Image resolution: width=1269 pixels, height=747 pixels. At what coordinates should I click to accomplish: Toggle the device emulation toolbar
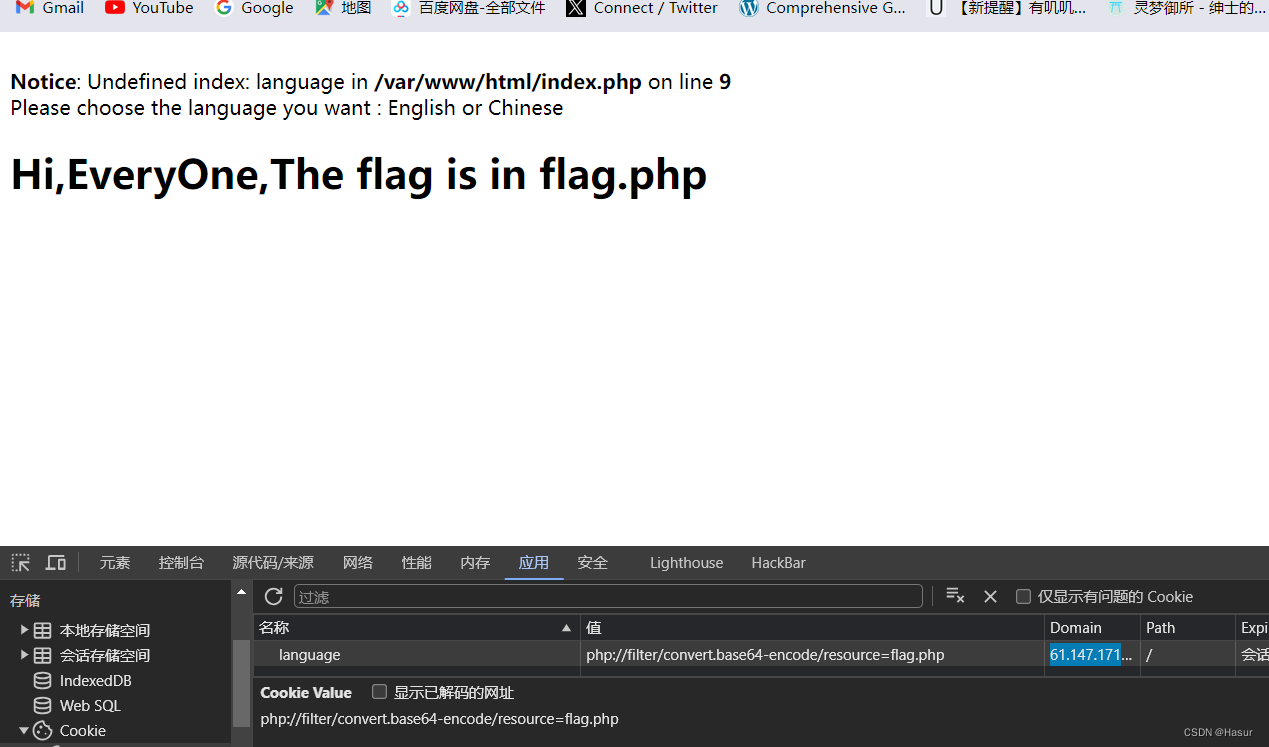[x=55, y=562]
